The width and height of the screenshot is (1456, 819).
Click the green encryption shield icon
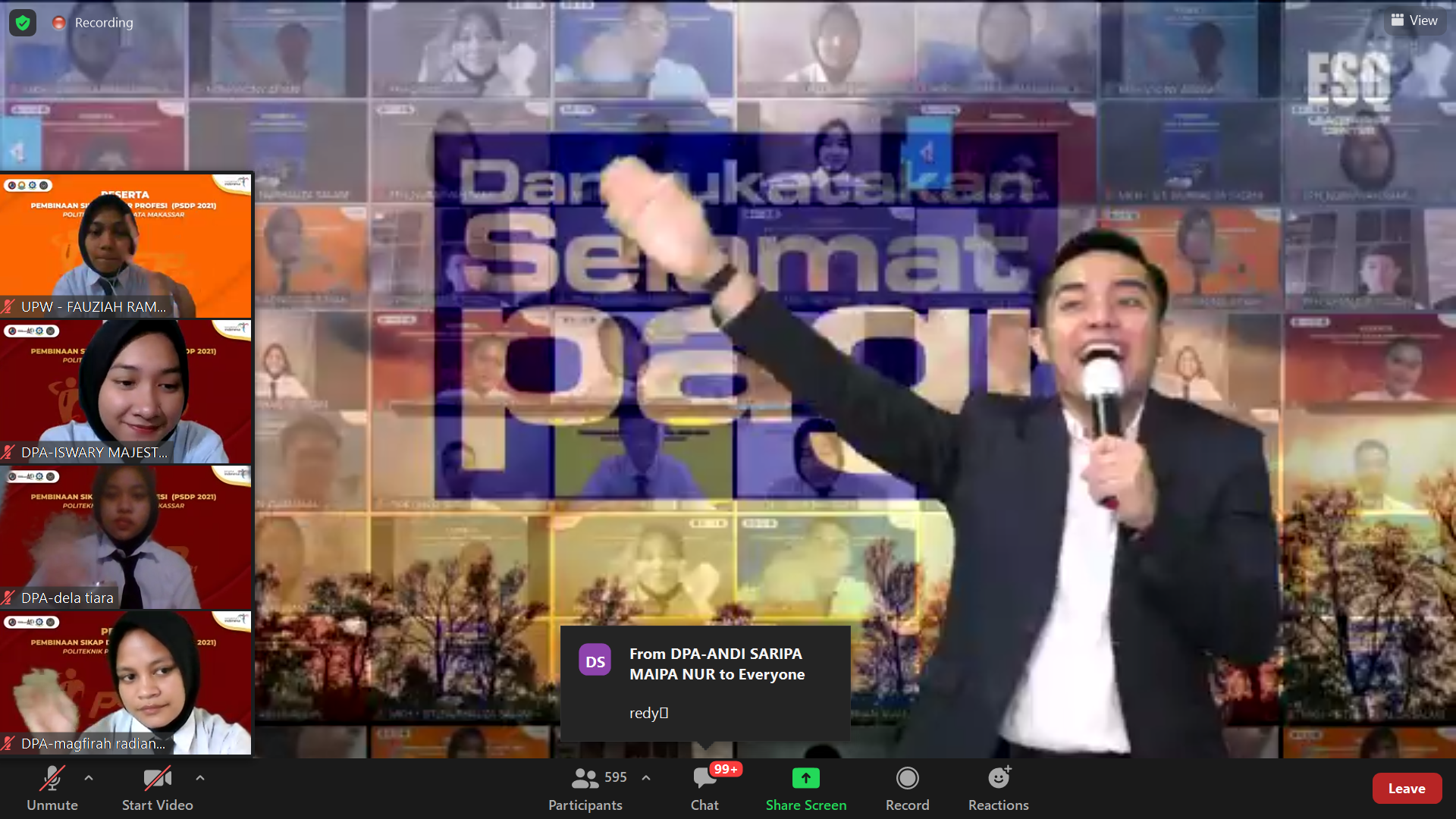[x=23, y=23]
